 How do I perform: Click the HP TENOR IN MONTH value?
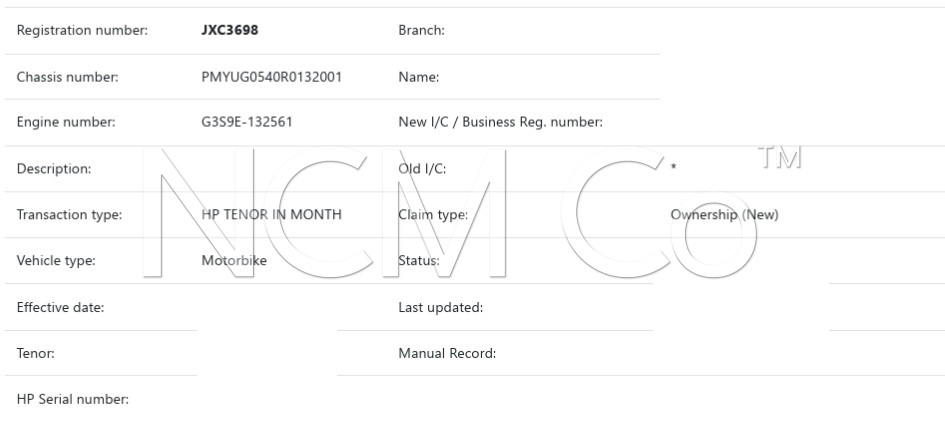(x=271, y=215)
